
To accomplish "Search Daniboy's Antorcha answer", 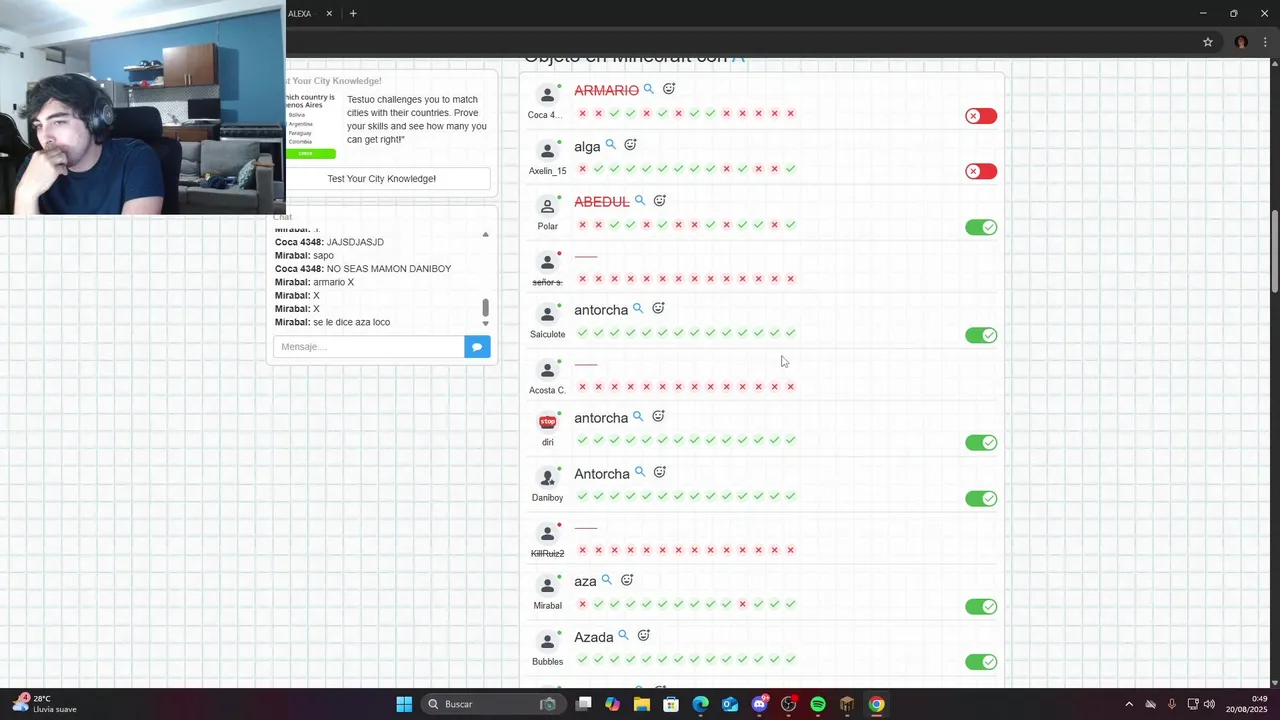I will tap(639, 473).
